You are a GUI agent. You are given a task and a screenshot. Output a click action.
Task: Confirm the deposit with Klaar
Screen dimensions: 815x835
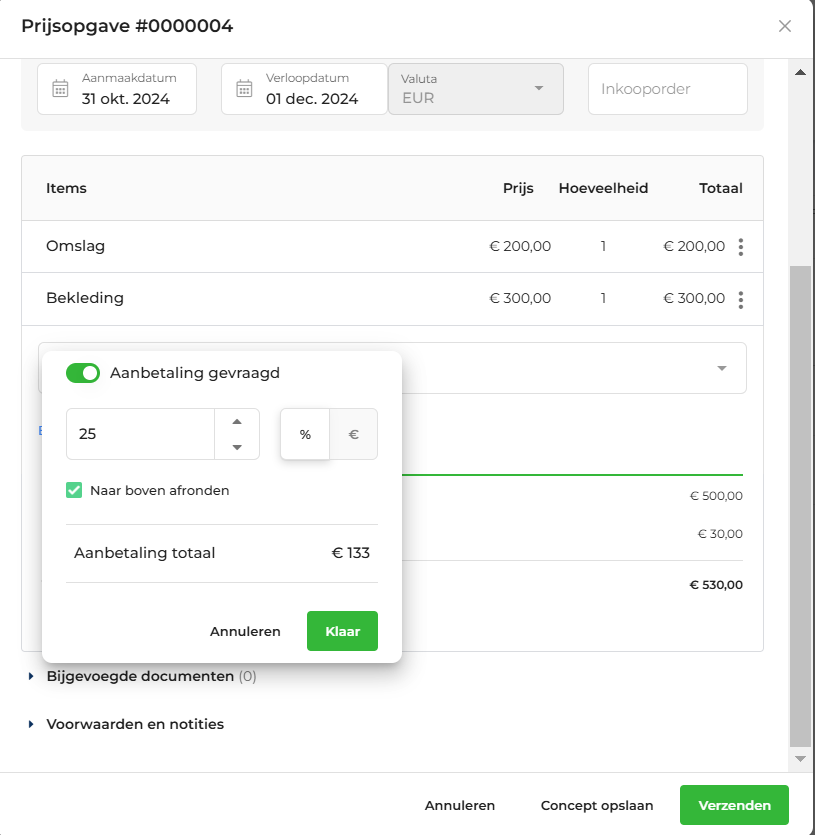tap(343, 631)
